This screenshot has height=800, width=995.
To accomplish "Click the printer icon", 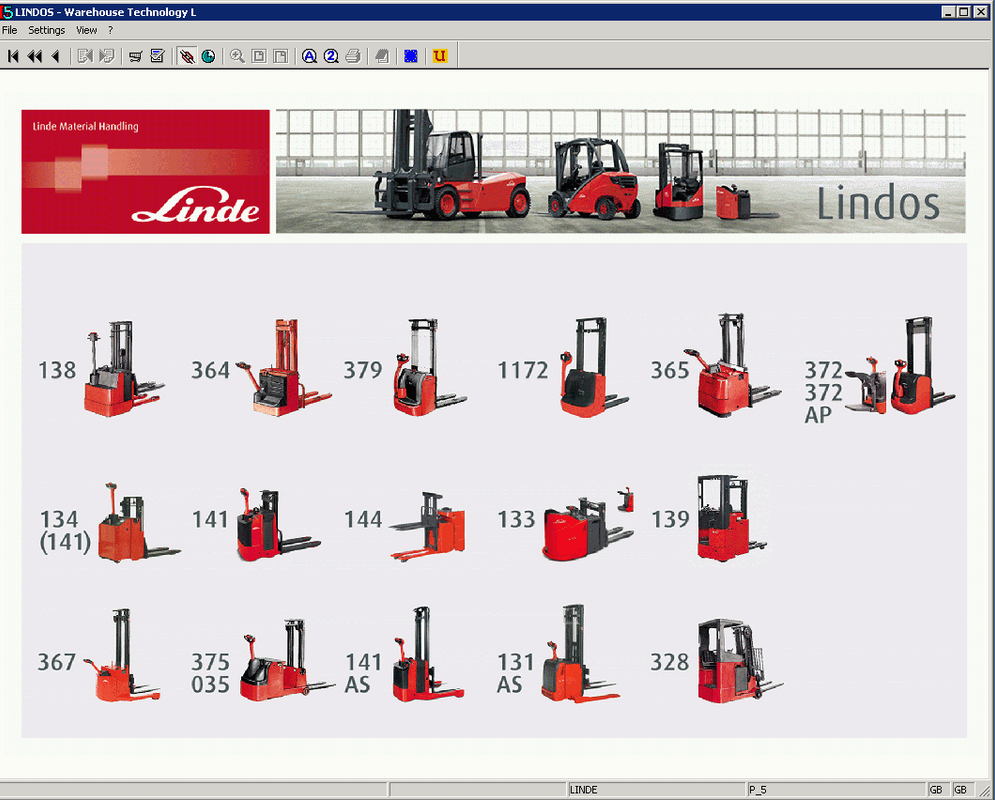I will 353,56.
